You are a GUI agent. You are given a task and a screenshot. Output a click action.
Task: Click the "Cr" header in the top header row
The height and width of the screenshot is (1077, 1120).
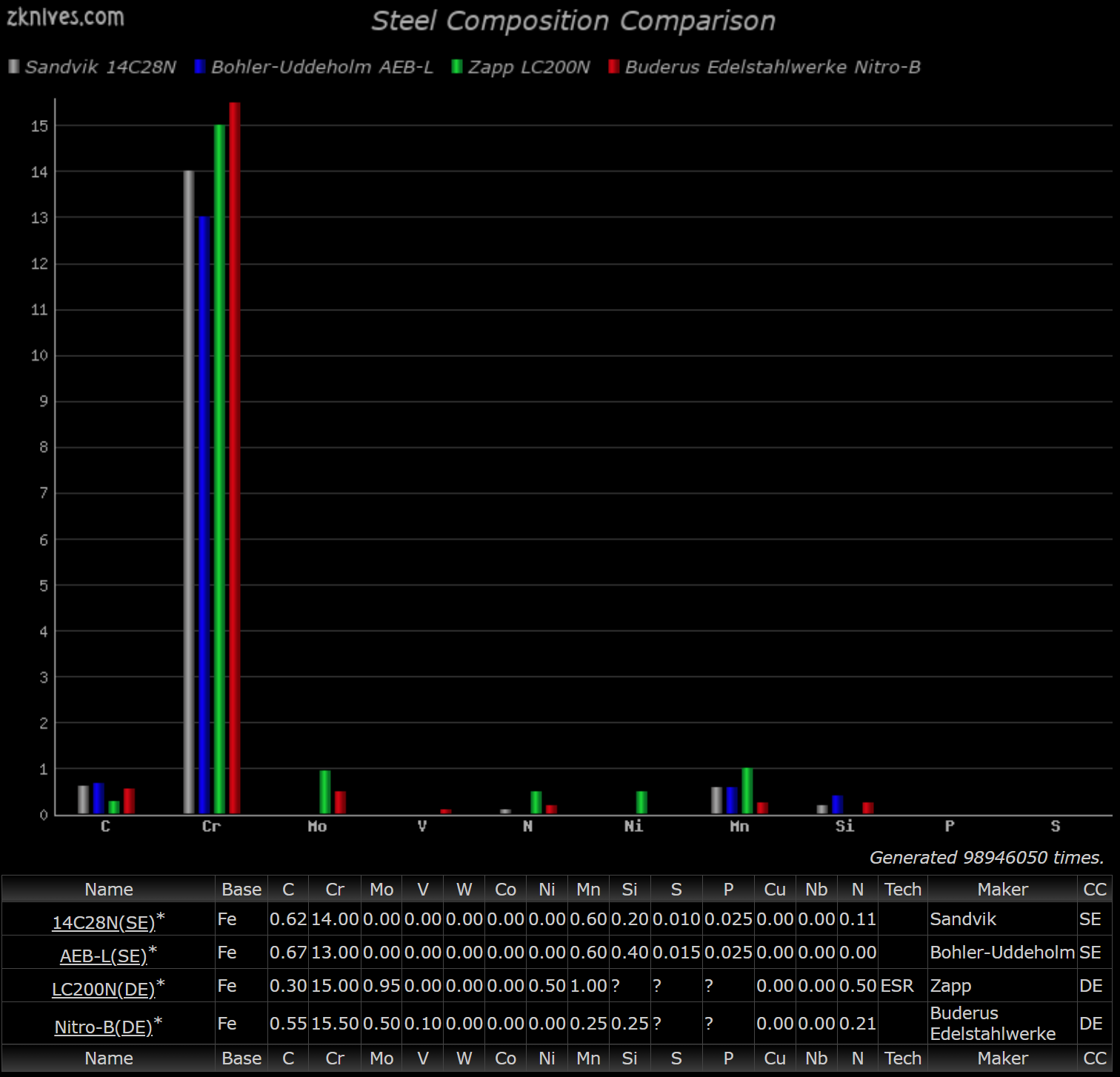(335, 889)
